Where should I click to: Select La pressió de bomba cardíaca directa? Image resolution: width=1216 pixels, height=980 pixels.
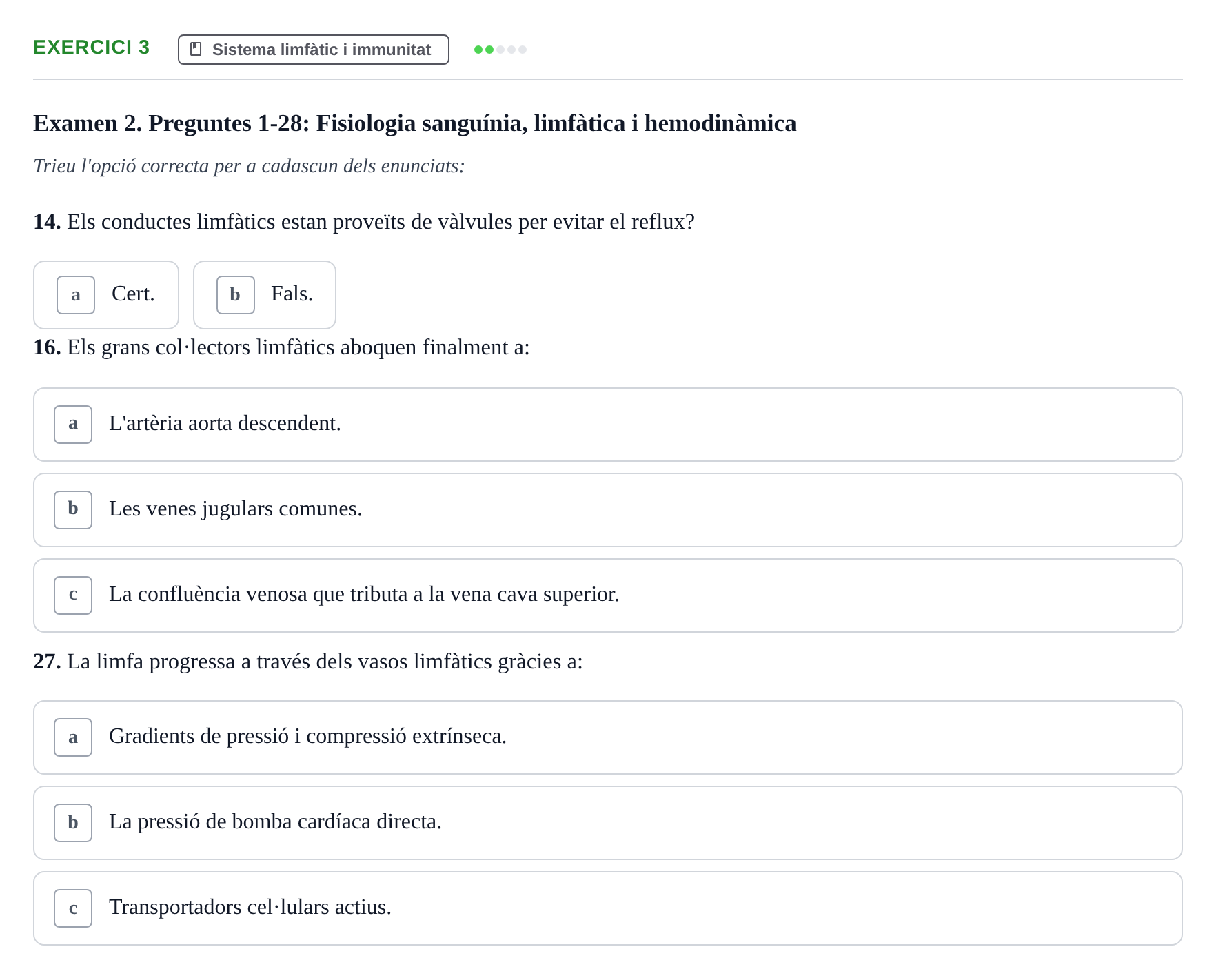(x=608, y=823)
